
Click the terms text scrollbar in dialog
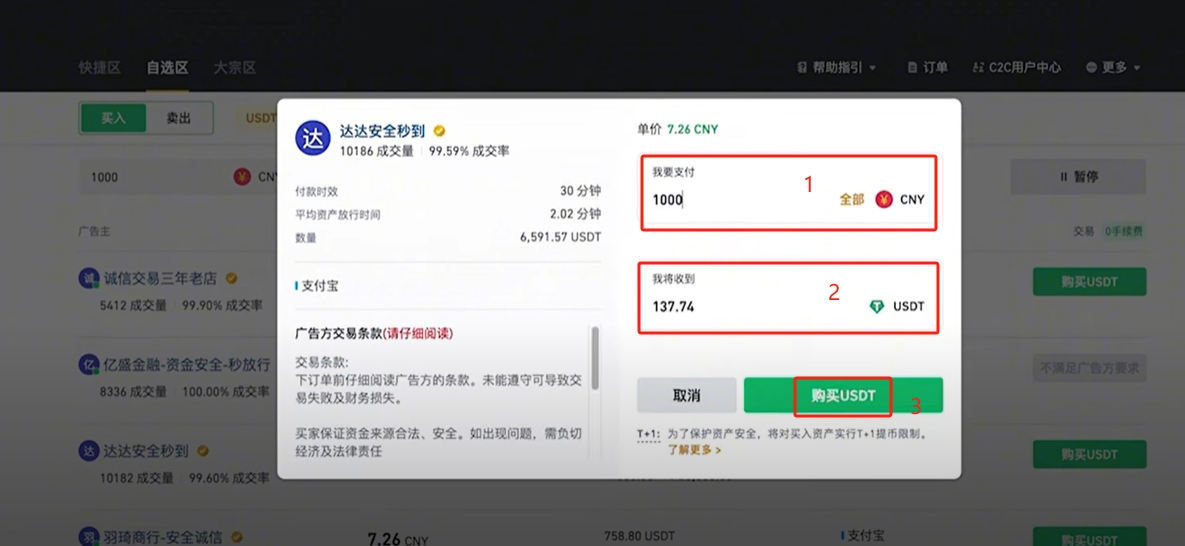pyautogui.click(x=595, y=358)
